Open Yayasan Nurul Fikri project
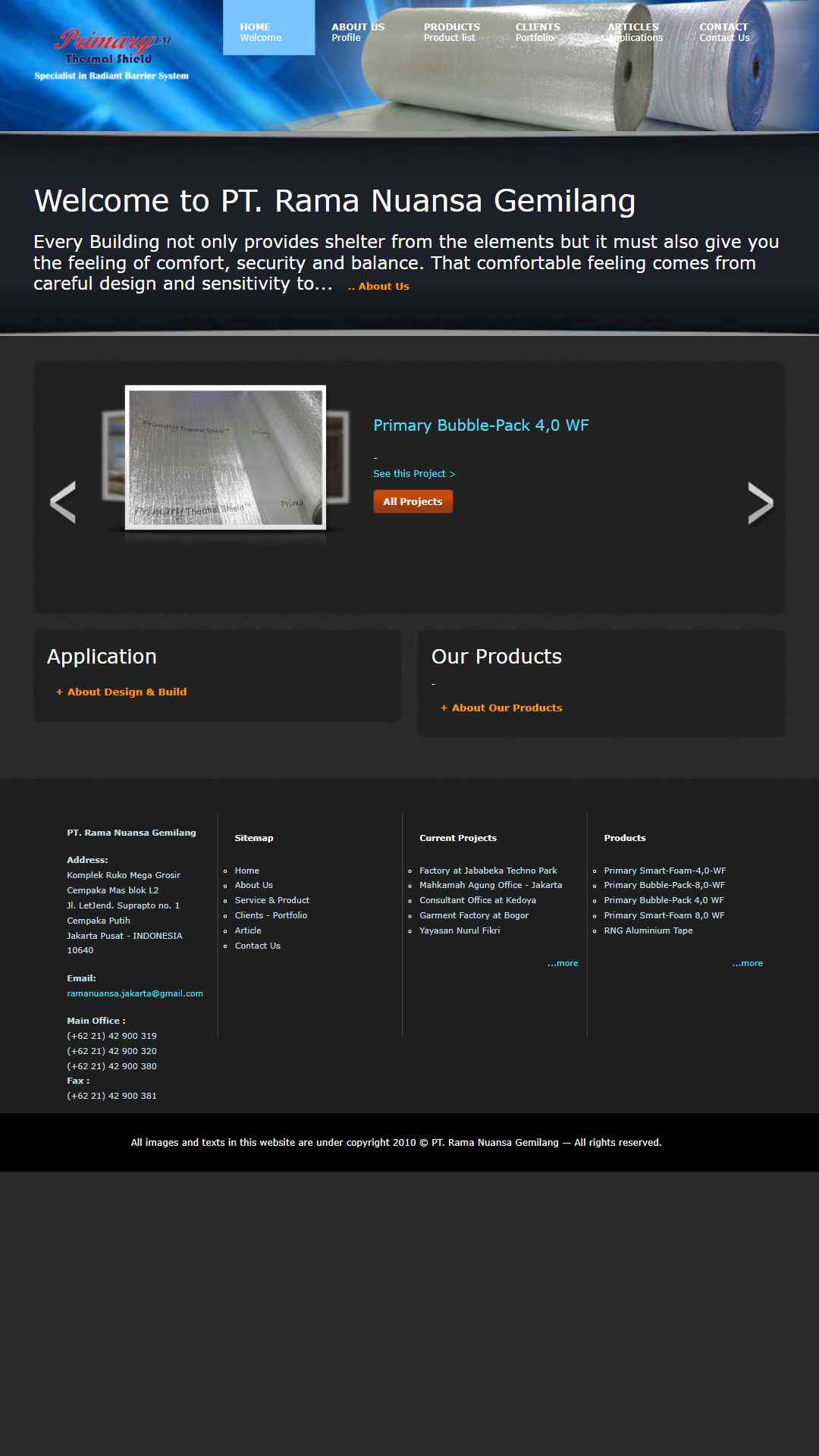 460,930
